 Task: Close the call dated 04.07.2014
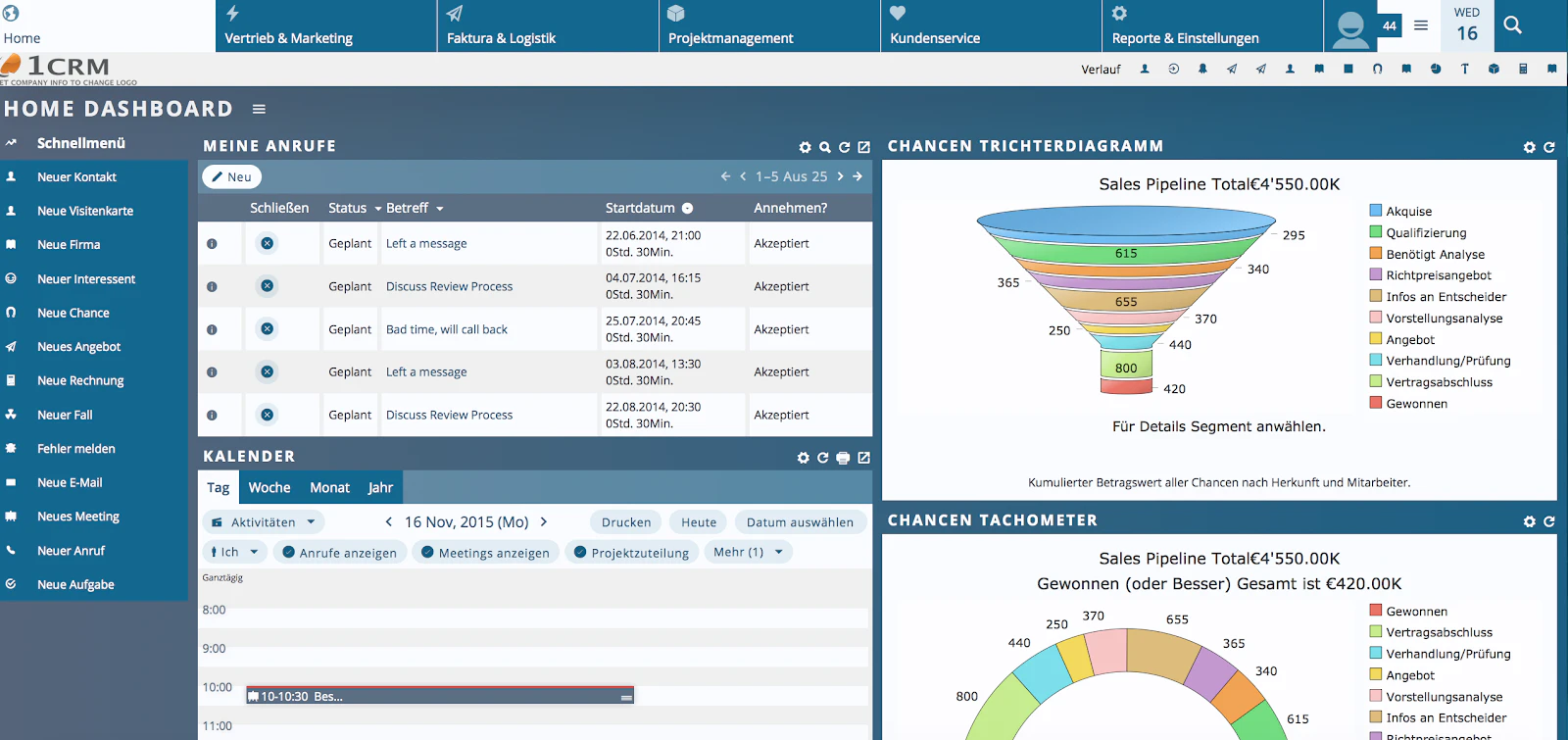[x=267, y=286]
